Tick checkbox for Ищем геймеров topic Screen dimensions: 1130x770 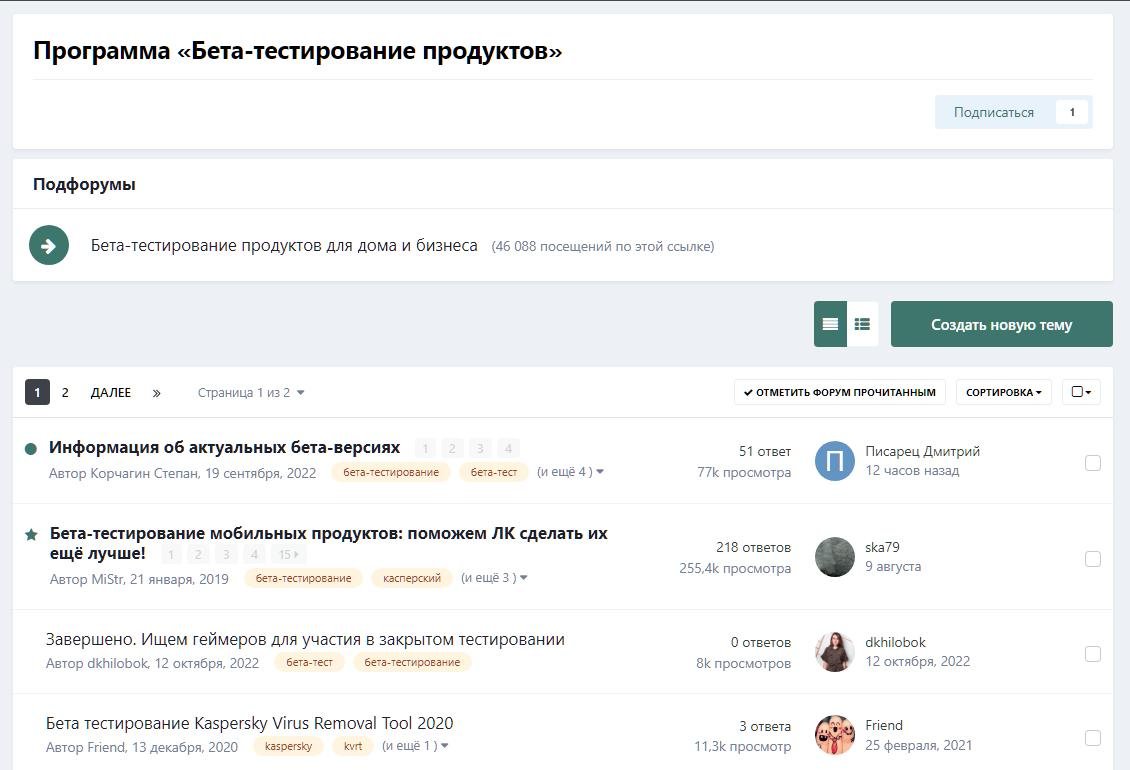[1093, 654]
